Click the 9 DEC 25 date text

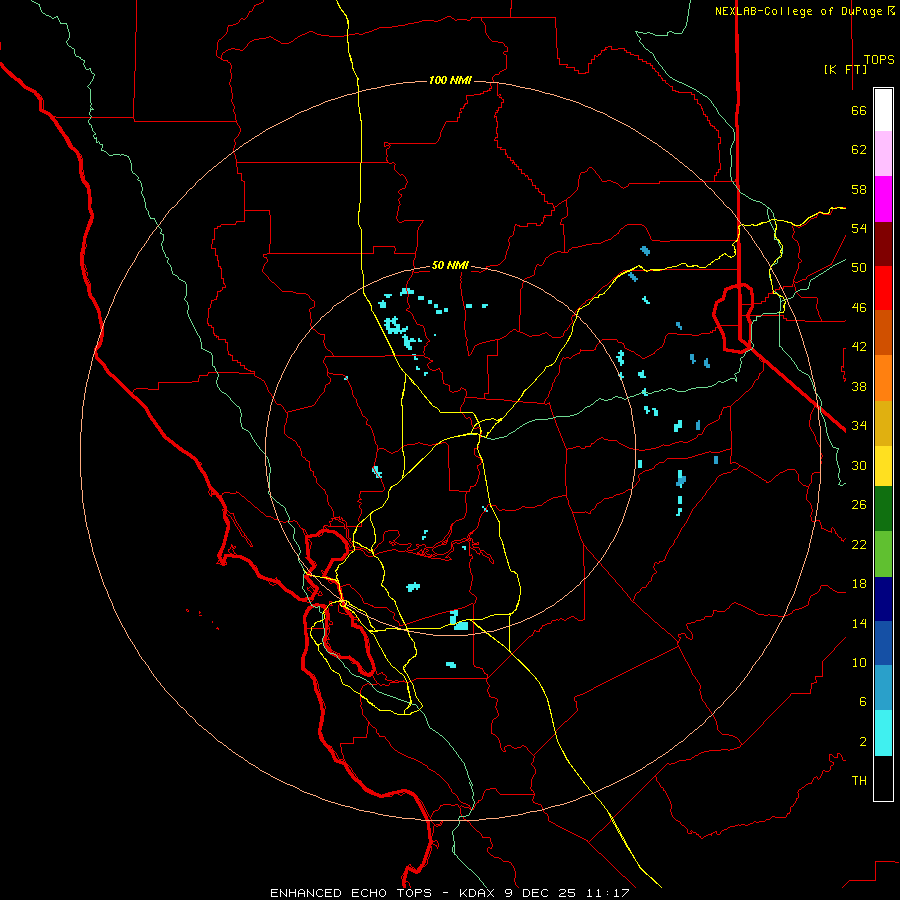coord(541,893)
